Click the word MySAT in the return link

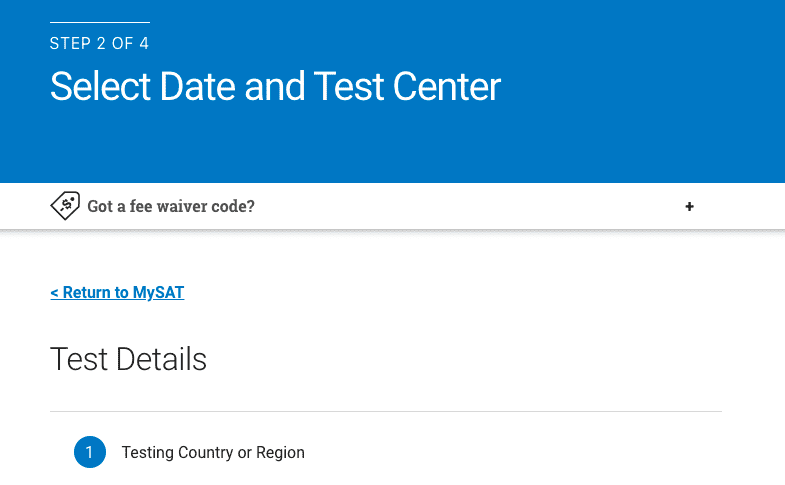point(158,292)
